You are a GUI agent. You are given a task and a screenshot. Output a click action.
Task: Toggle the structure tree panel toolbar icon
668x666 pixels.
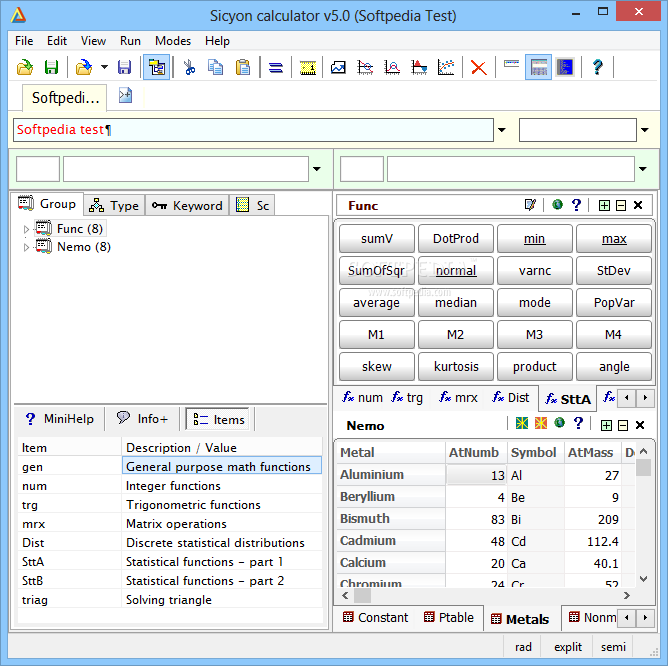click(x=156, y=67)
